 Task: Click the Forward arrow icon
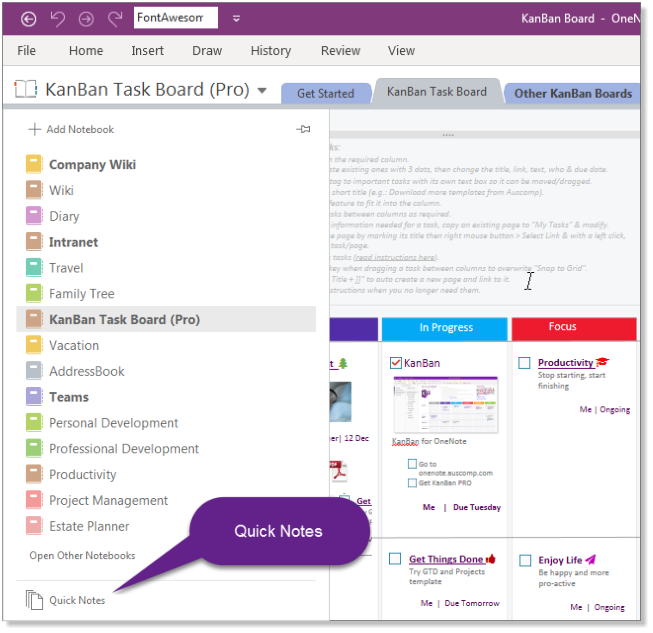click(86, 19)
